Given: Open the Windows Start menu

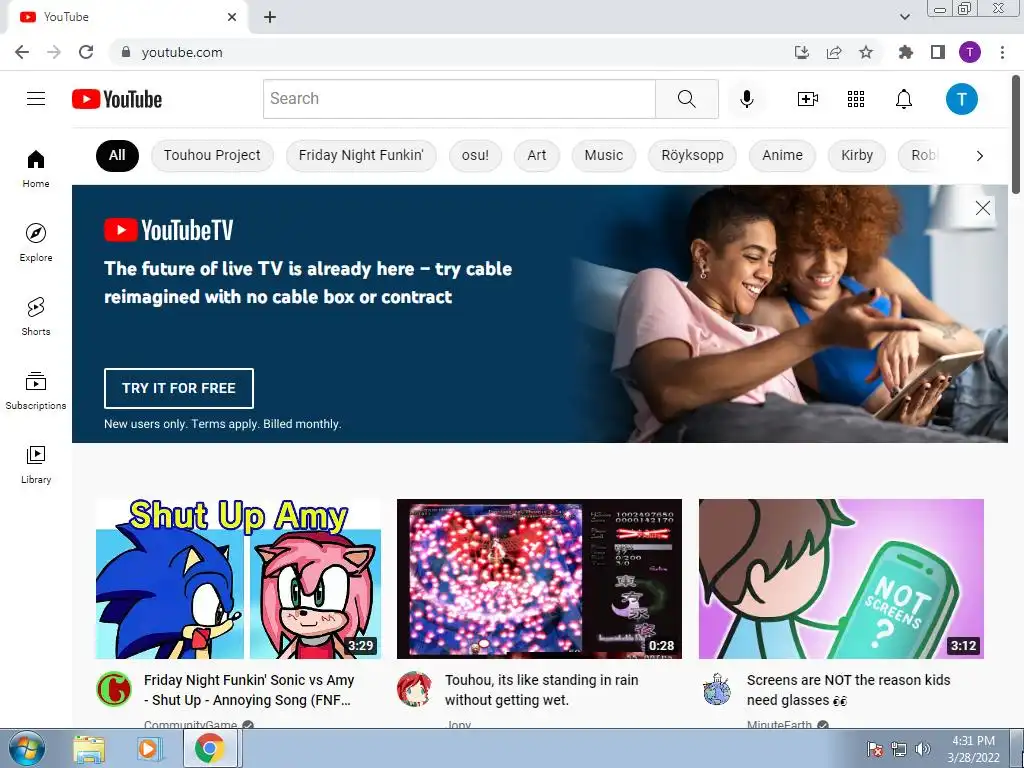Looking at the screenshot, I should (27, 748).
